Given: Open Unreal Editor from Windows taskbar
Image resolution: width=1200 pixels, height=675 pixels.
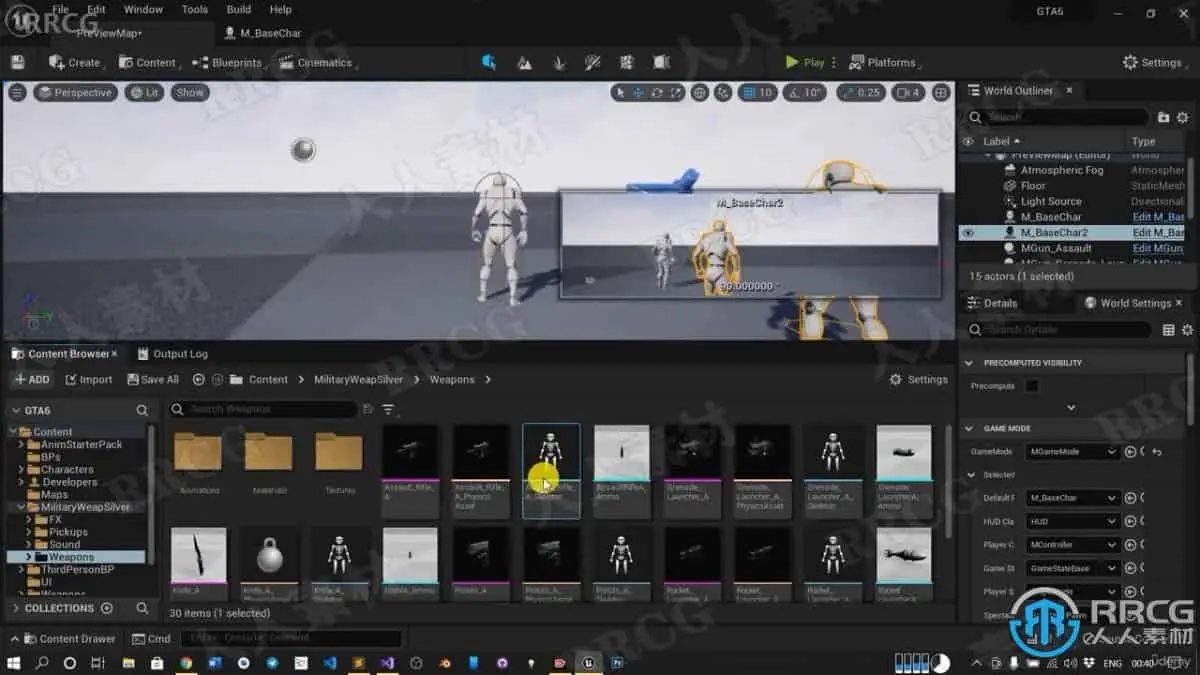Looking at the screenshot, I should click(x=589, y=663).
